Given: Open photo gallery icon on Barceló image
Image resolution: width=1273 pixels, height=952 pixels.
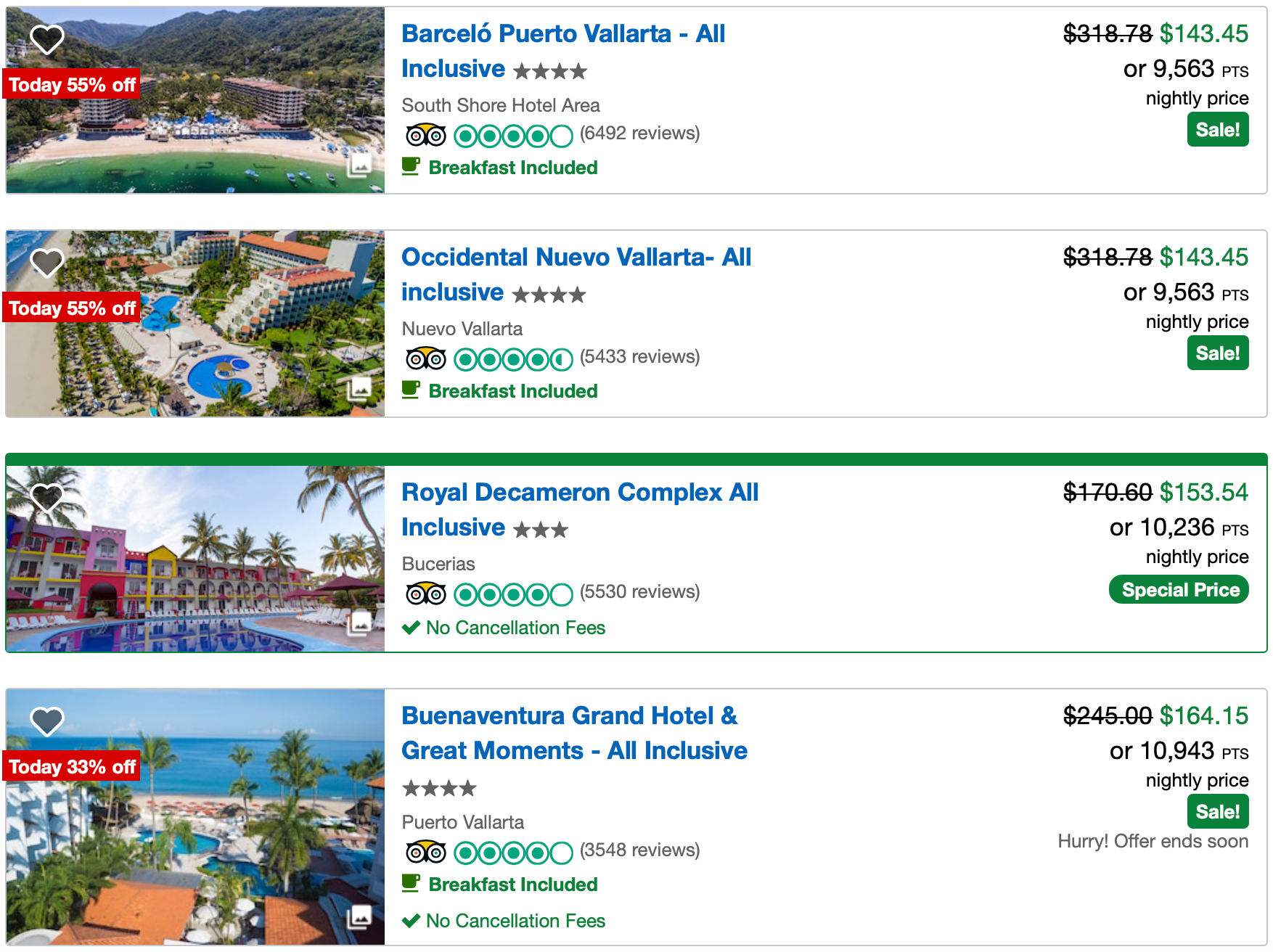Looking at the screenshot, I should pyautogui.click(x=359, y=166).
